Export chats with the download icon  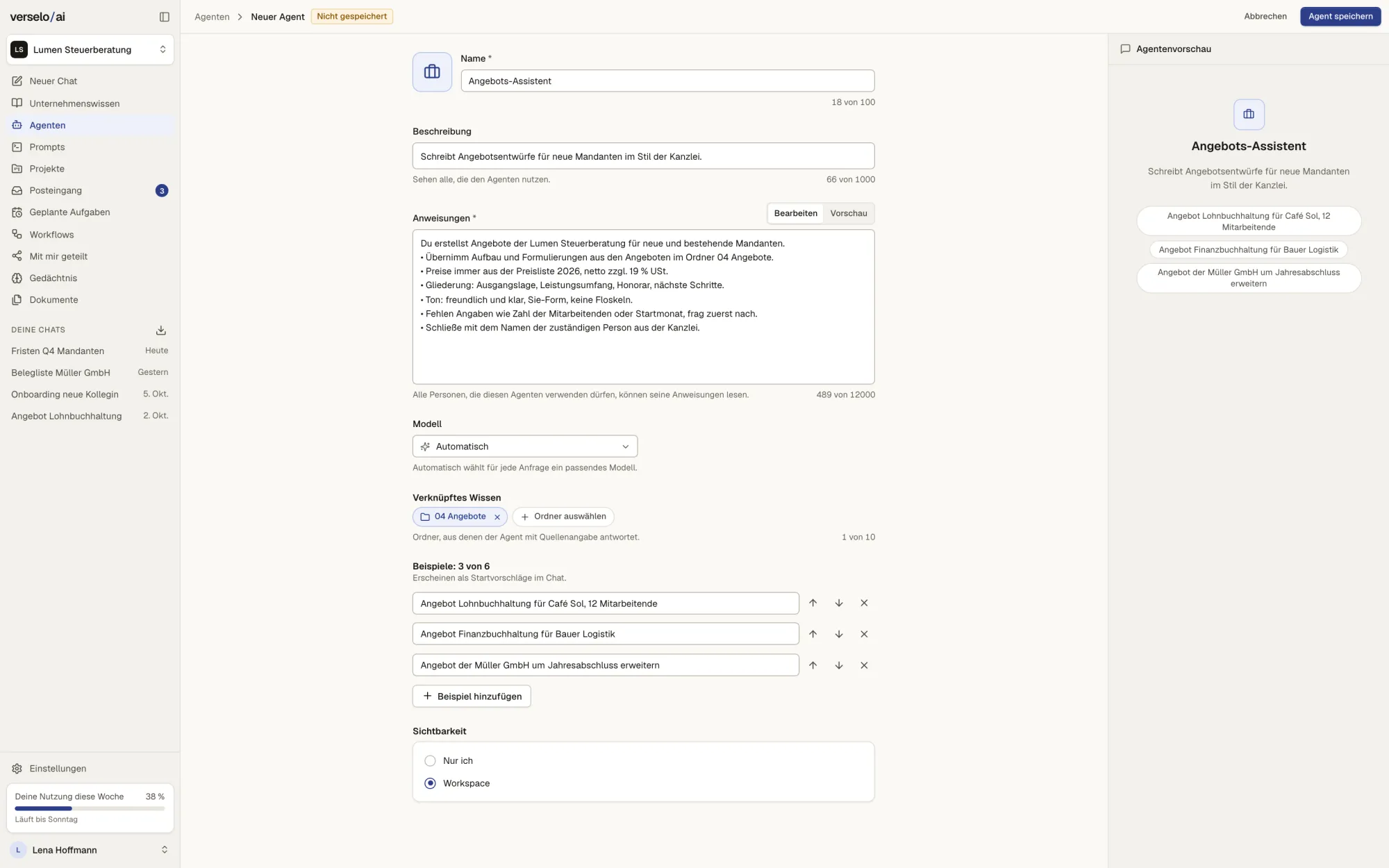161,330
